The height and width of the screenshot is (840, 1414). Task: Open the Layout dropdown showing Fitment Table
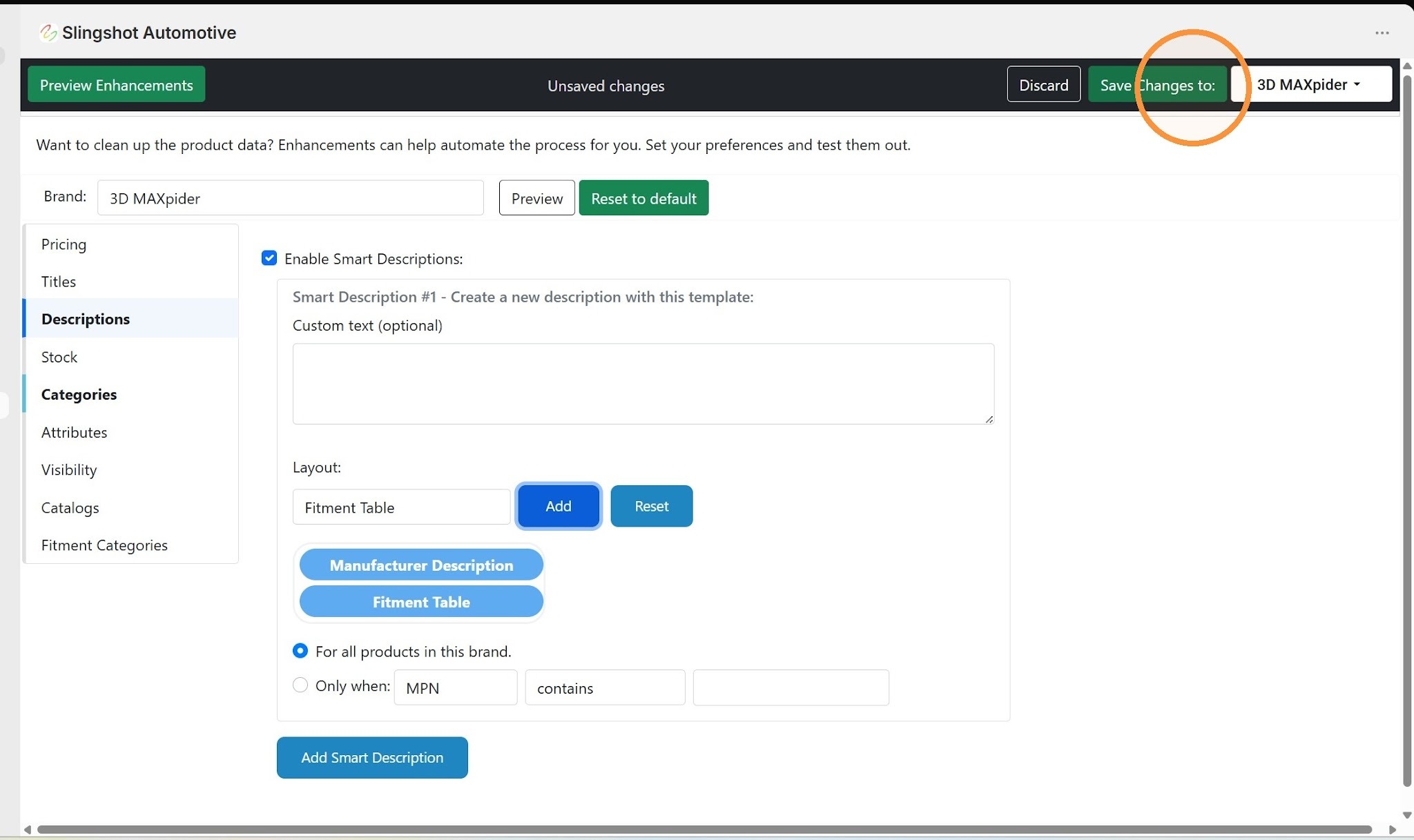pos(401,507)
